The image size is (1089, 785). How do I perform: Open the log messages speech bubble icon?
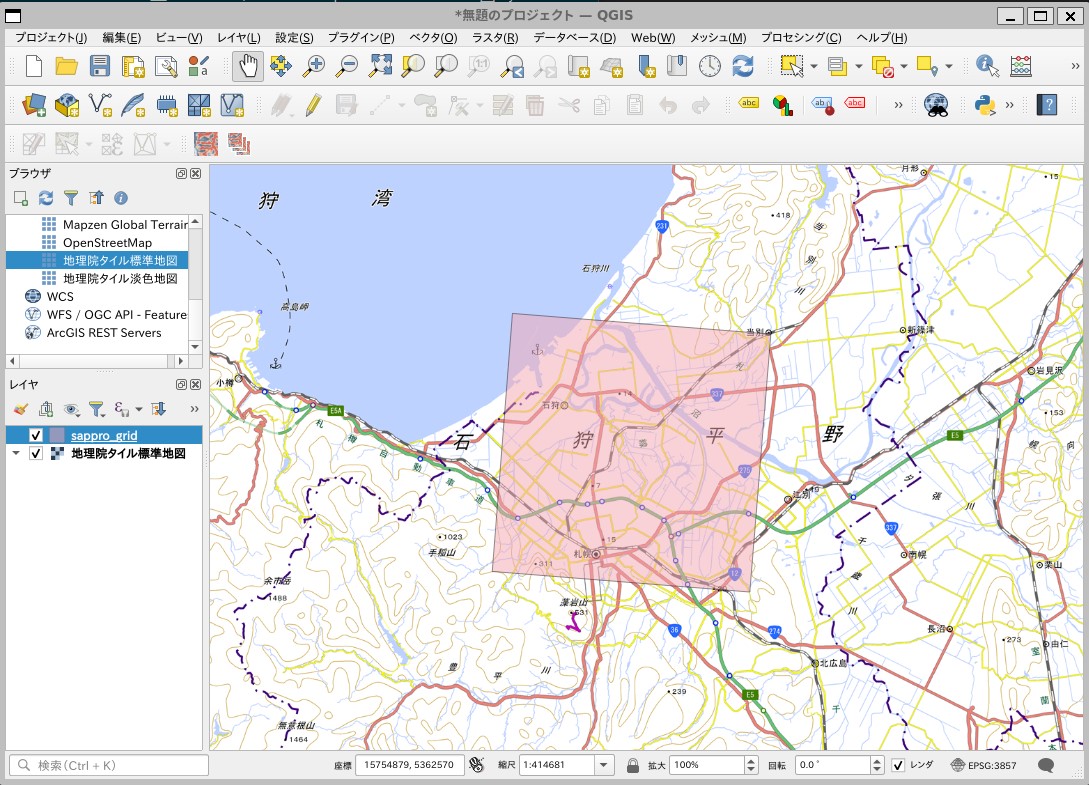click(1046, 765)
